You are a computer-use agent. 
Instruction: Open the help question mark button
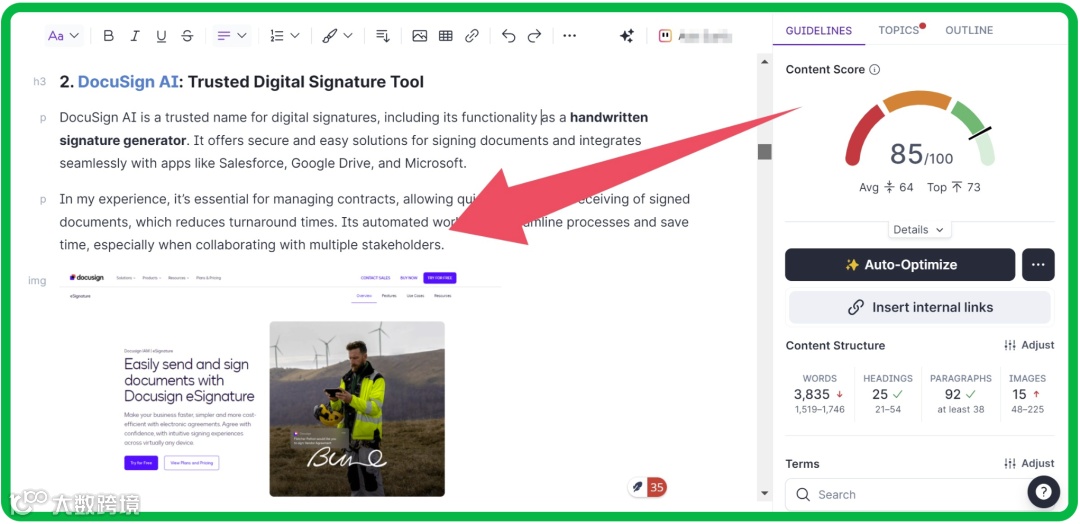(x=1043, y=492)
